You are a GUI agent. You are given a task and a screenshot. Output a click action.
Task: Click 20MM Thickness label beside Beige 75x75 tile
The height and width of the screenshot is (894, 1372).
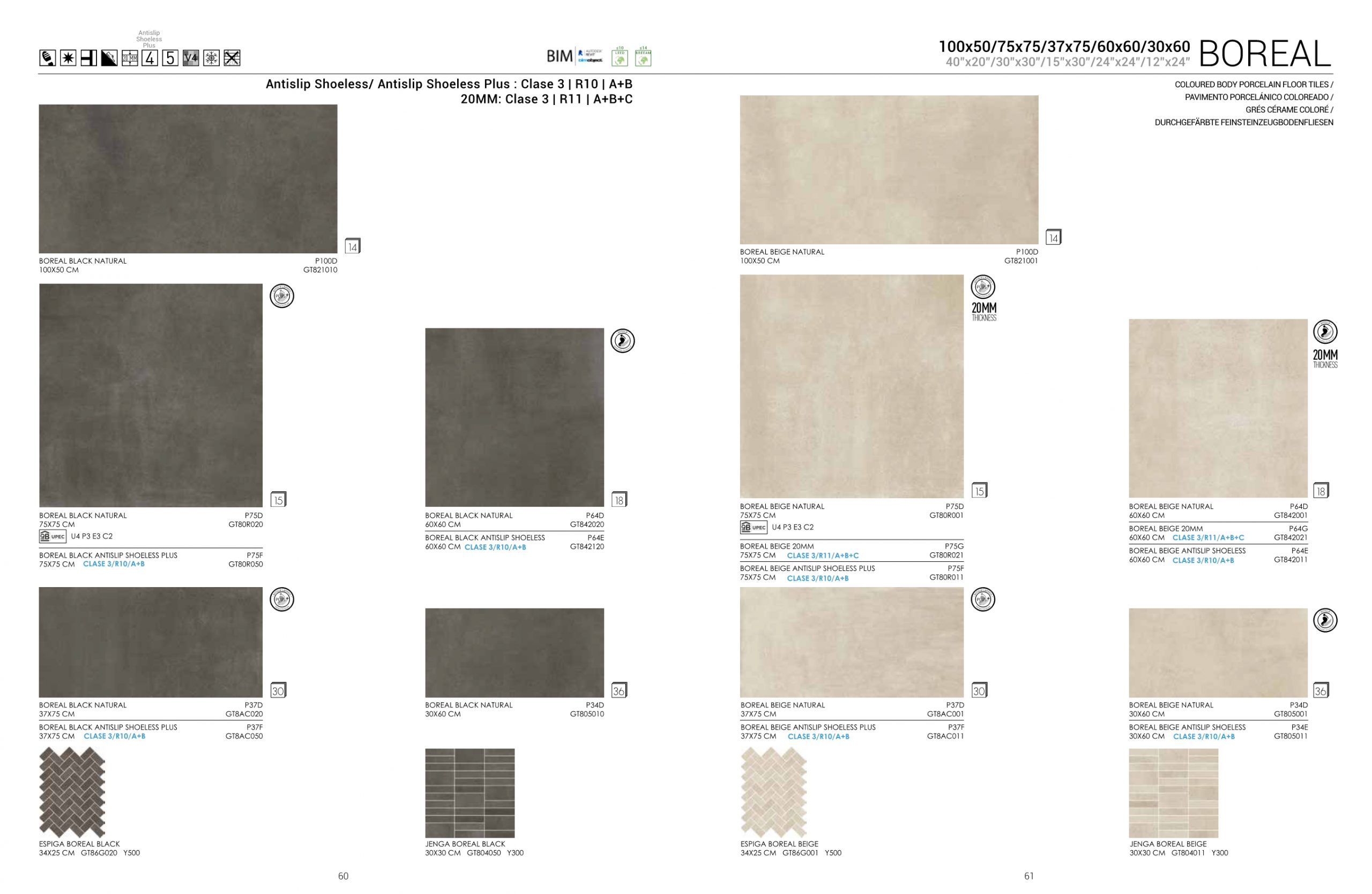pos(984,312)
